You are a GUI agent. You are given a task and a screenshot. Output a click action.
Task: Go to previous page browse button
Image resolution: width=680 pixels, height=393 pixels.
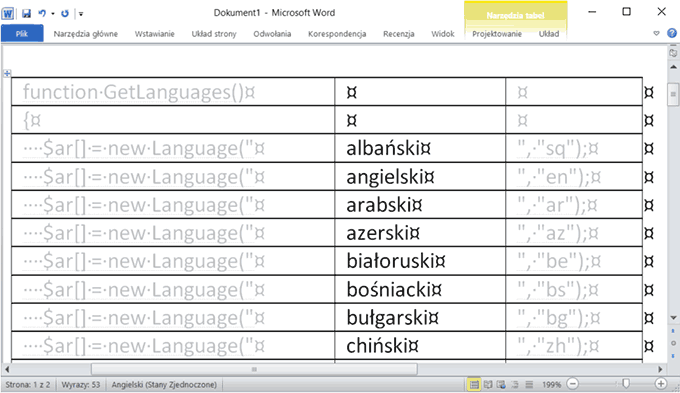pos(673,331)
